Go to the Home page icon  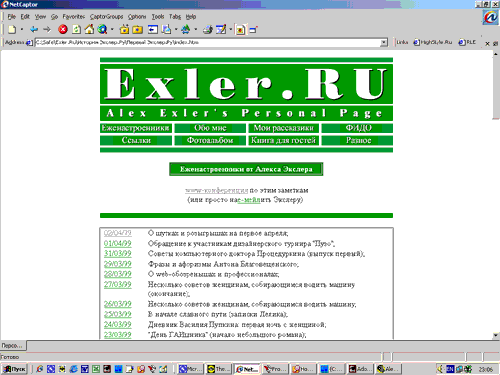click(89, 30)
